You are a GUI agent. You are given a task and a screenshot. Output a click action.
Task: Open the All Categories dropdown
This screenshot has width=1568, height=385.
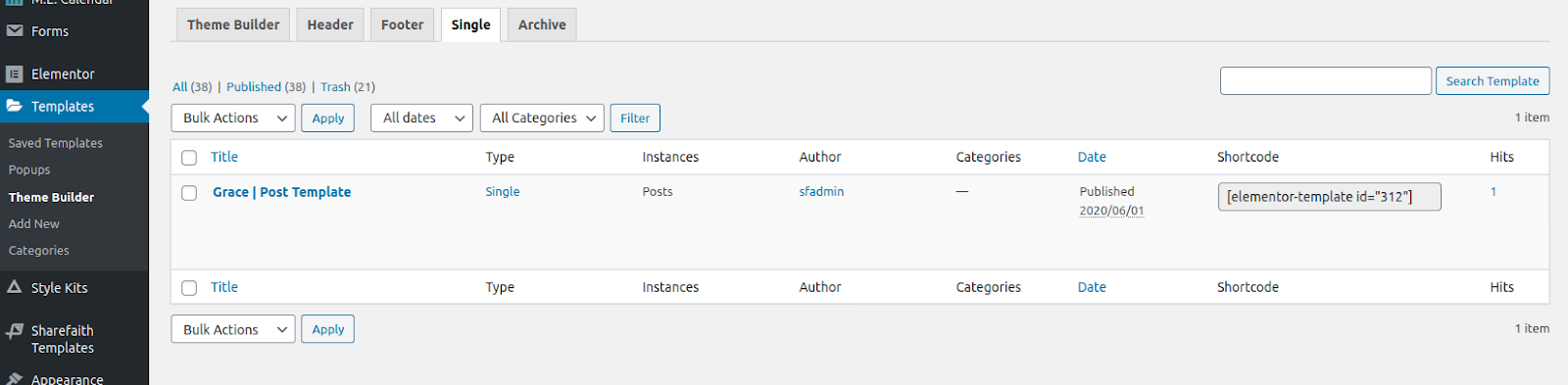click(x=542, y=118)
